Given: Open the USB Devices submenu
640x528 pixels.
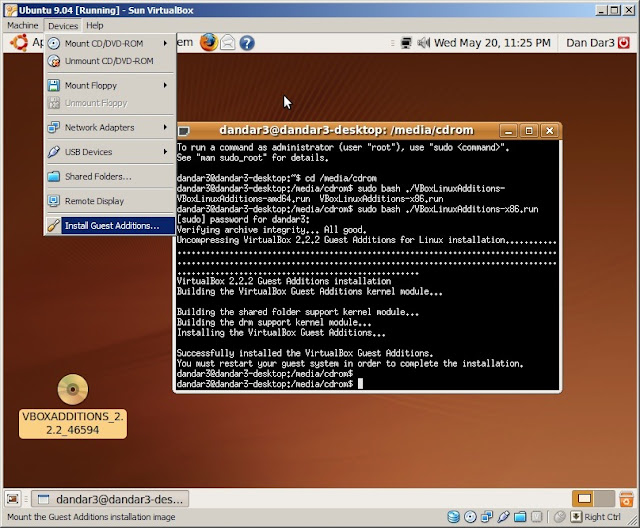Looking at the screenshot, I should pos(109,152).
